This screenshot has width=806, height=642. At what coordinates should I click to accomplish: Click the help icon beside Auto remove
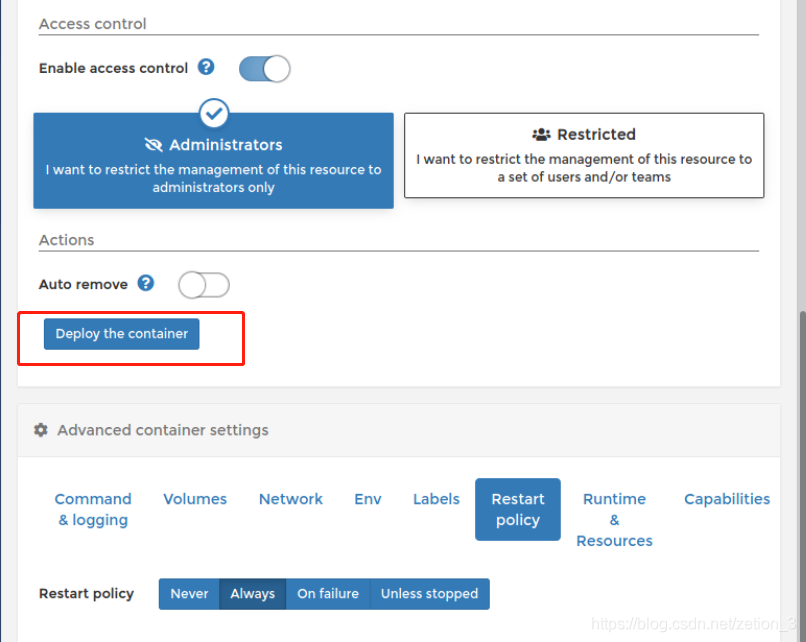[145, 283]
